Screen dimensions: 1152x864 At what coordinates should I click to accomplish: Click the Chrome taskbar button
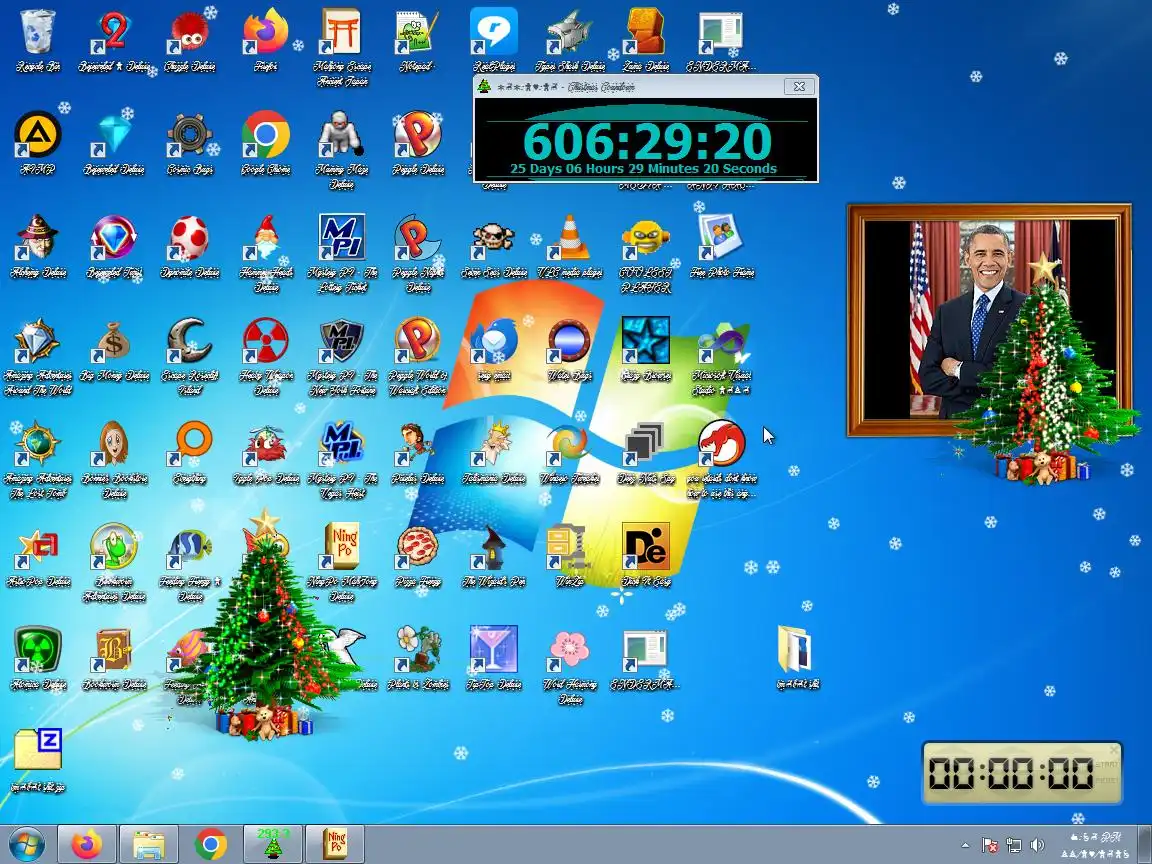pyautogui.click(x=210, y=844)
